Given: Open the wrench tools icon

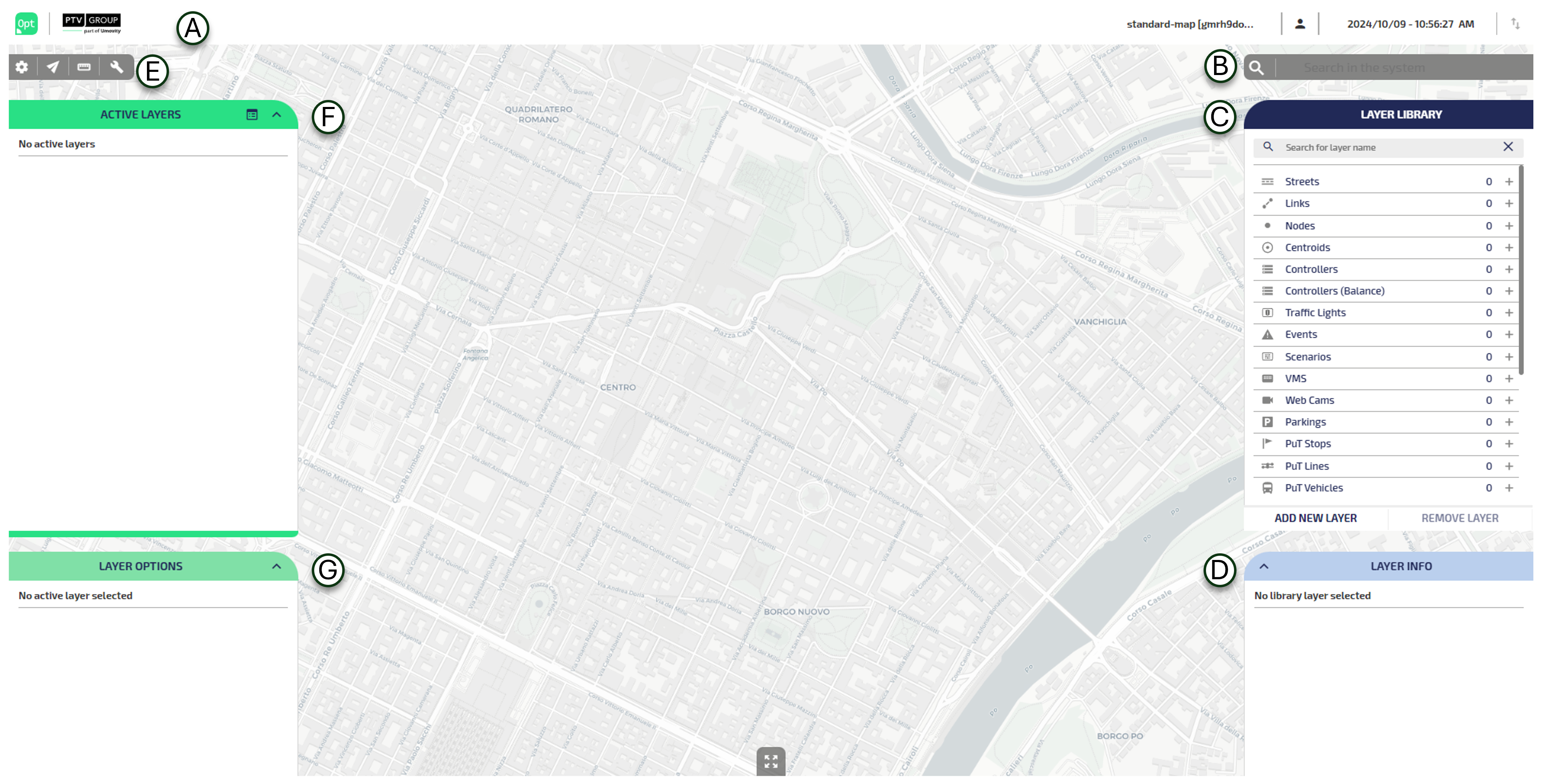Looking at the screenshot, I should (x=116, y=67).
